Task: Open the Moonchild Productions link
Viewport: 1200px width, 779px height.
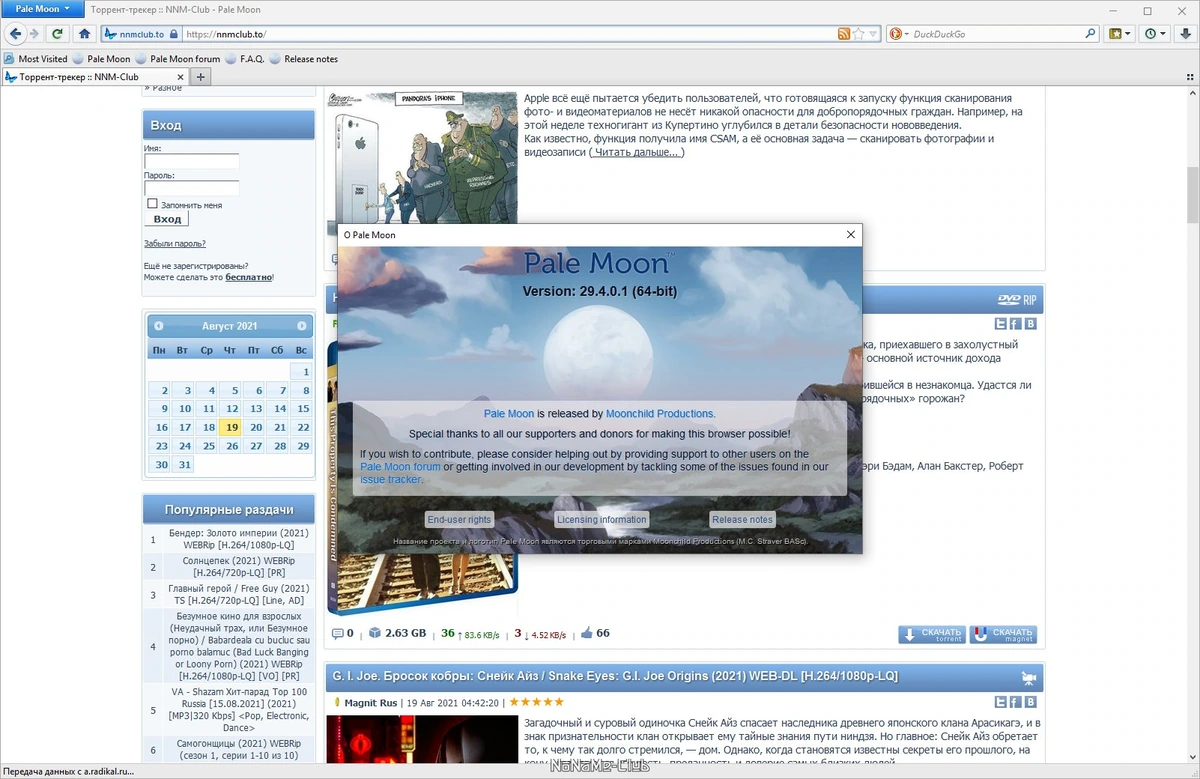Action: (x=661, y=413)
